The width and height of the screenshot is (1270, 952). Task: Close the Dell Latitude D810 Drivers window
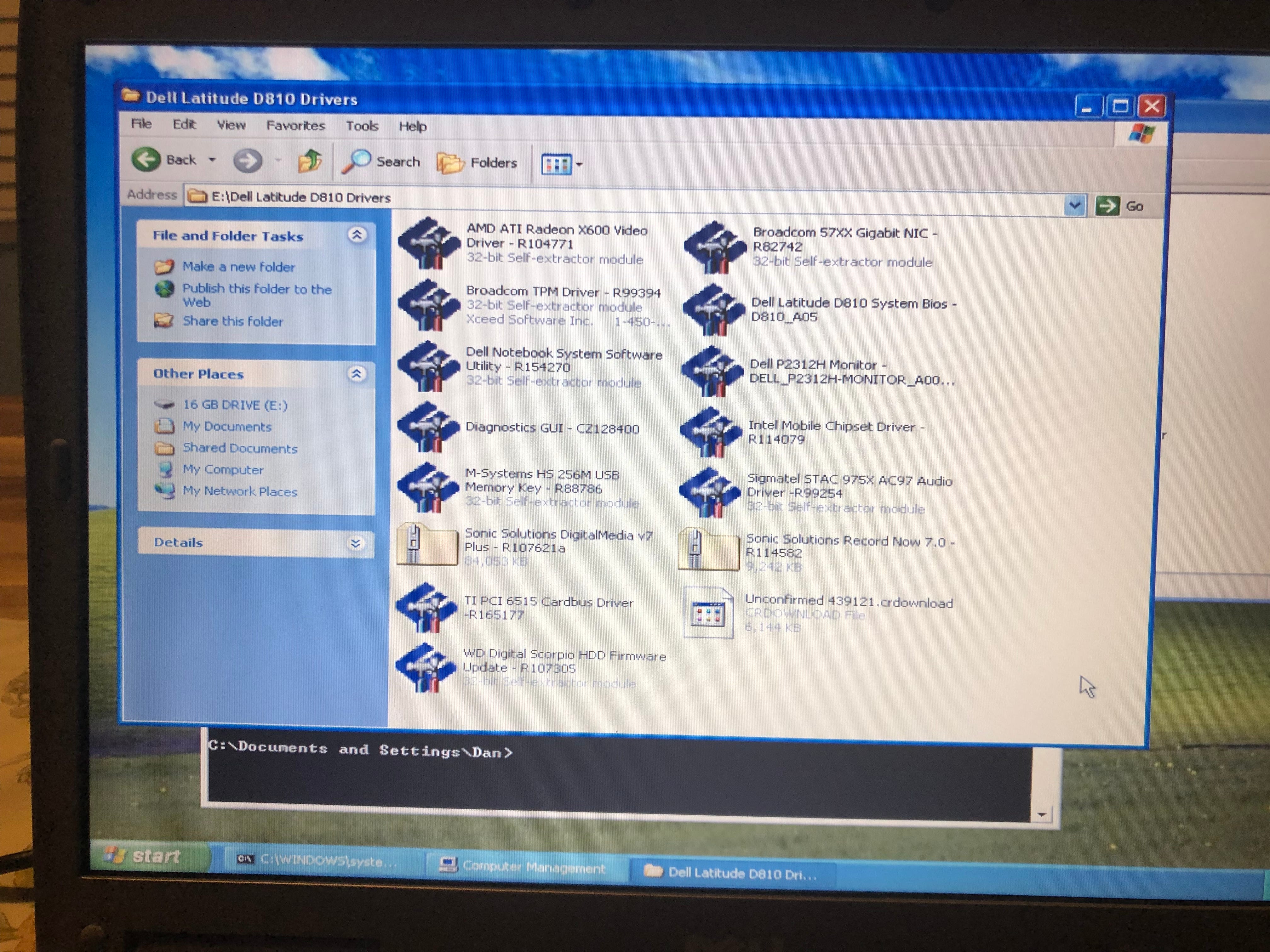point(1152,106)
